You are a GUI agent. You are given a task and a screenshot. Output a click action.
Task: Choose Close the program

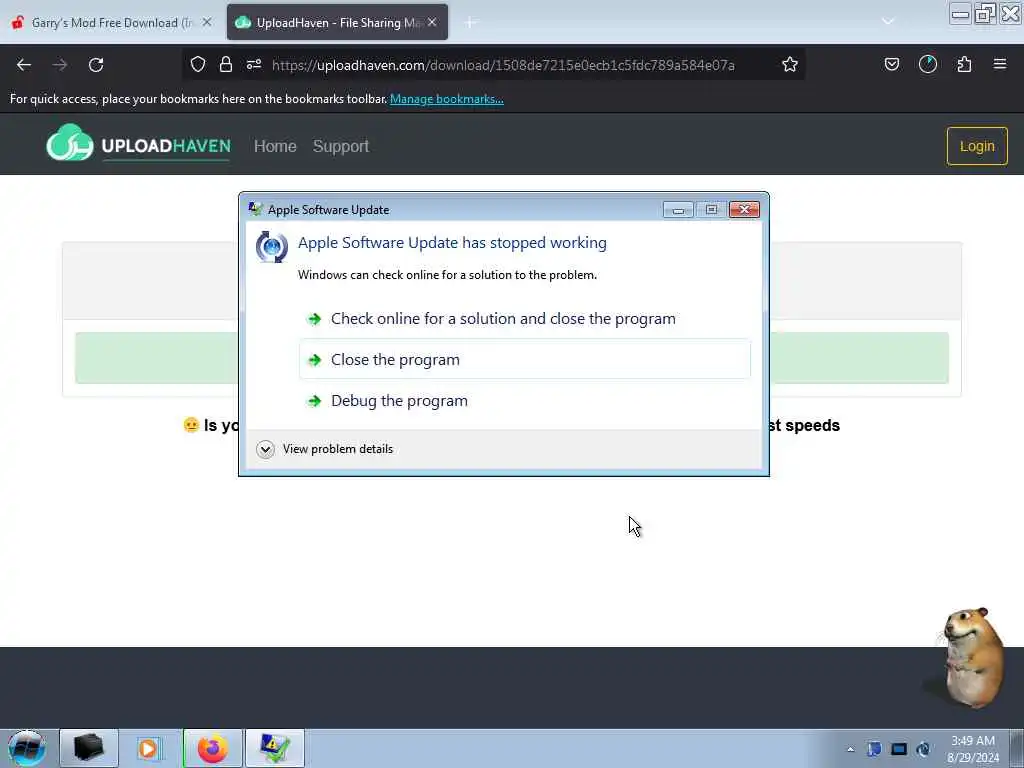525,359
